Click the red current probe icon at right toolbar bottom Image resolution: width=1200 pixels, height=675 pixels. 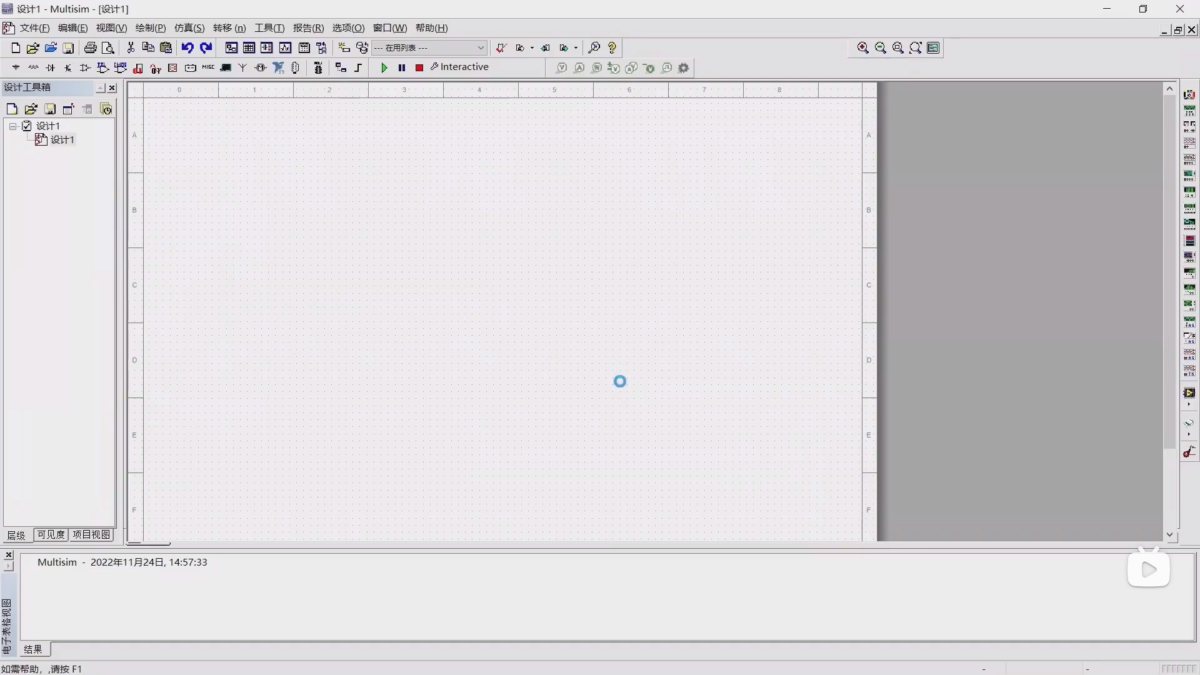tap(1189, 452)
